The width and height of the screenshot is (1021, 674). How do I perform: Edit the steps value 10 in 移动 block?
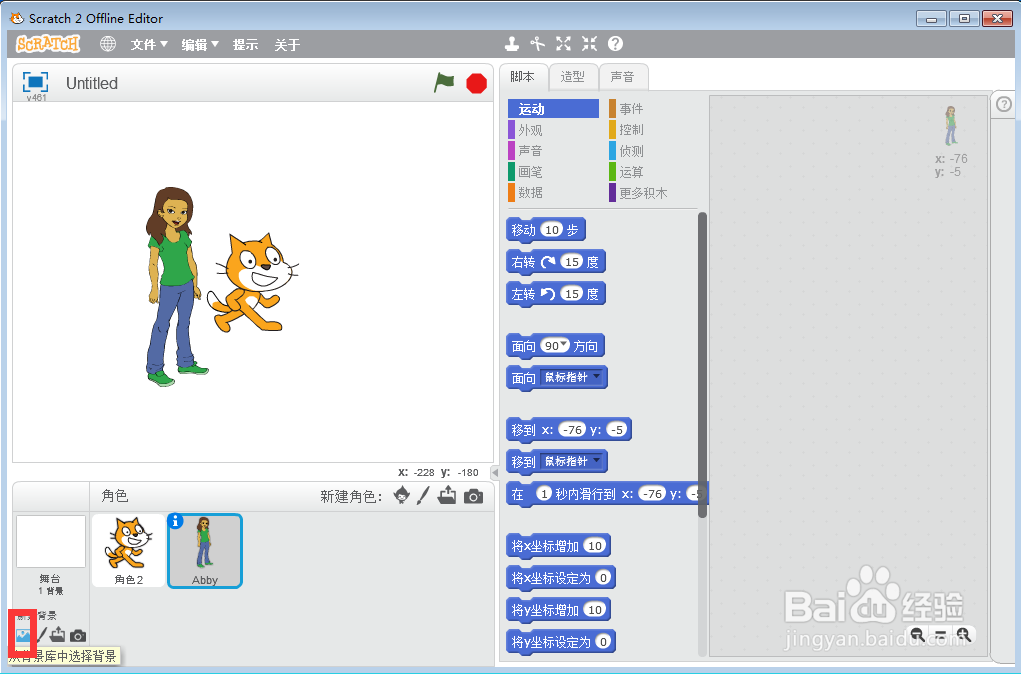(552, 230)
